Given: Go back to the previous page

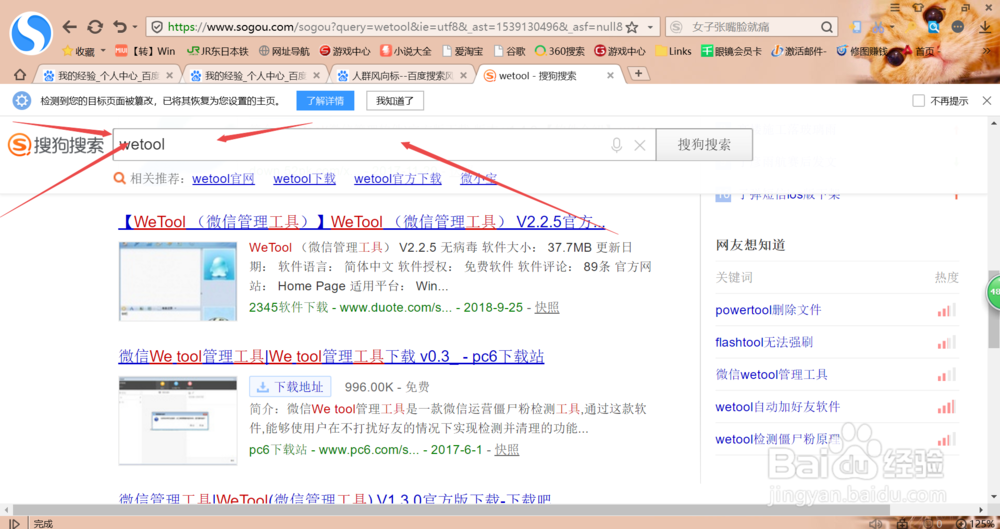Looking at the screenshot, I should point(70,27).
